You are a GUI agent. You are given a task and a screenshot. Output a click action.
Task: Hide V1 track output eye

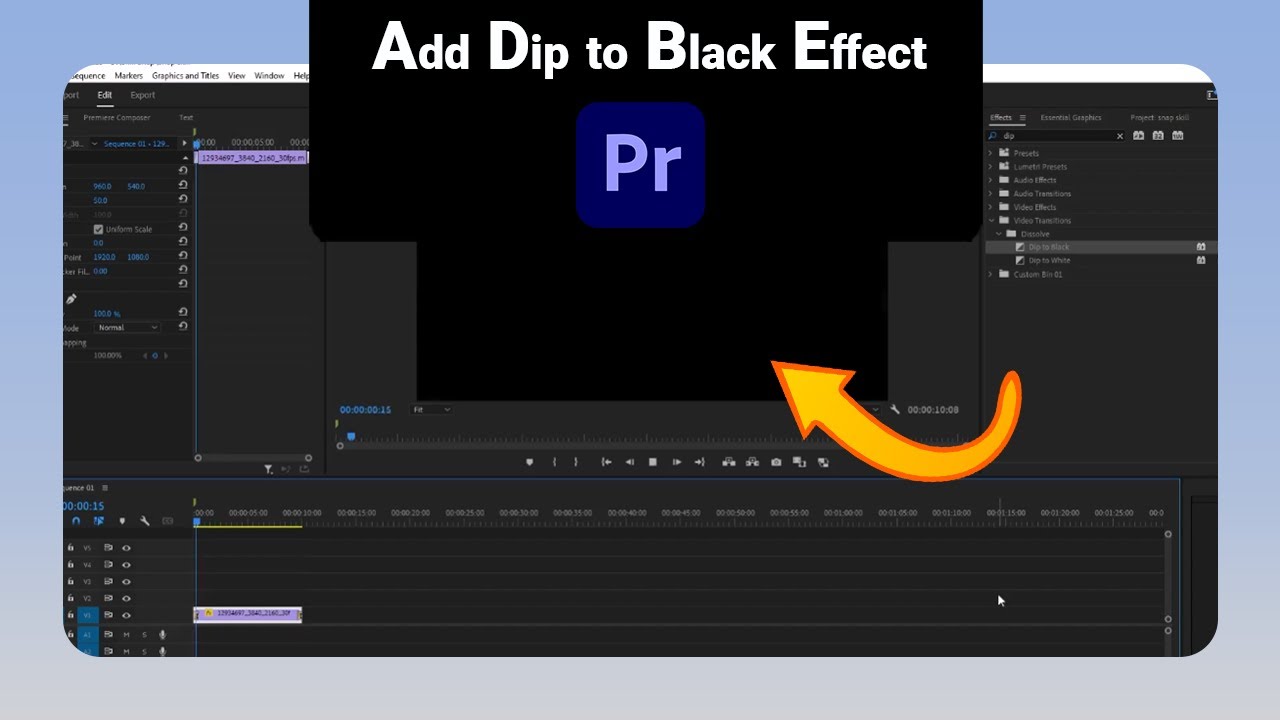(127, 615)
